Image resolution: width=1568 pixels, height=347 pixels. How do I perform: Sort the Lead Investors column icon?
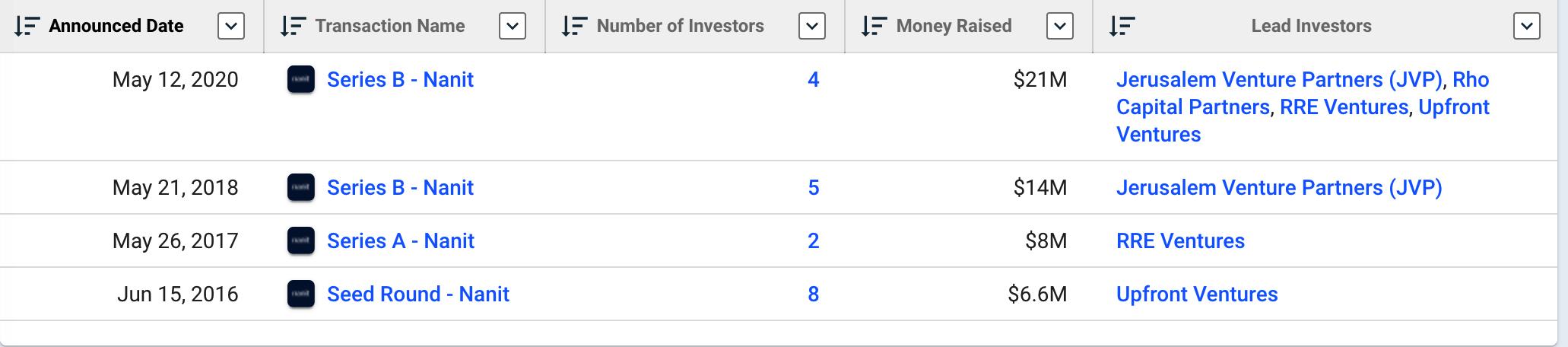tap(1122, 26)
